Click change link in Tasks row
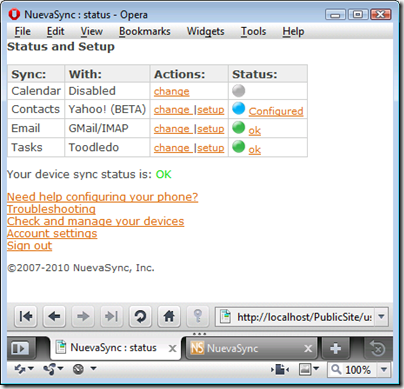This screenshot has width=404, height=389. click(172, 148)
